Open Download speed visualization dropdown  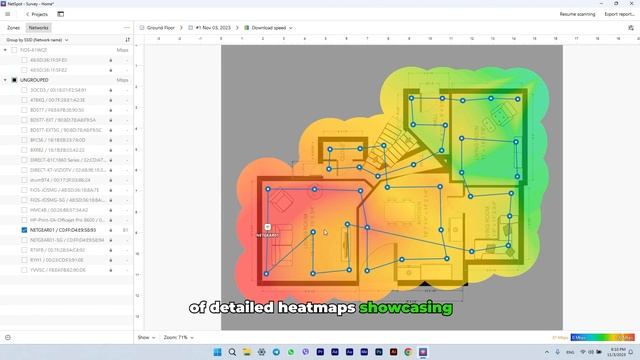(x=271, y=28)
